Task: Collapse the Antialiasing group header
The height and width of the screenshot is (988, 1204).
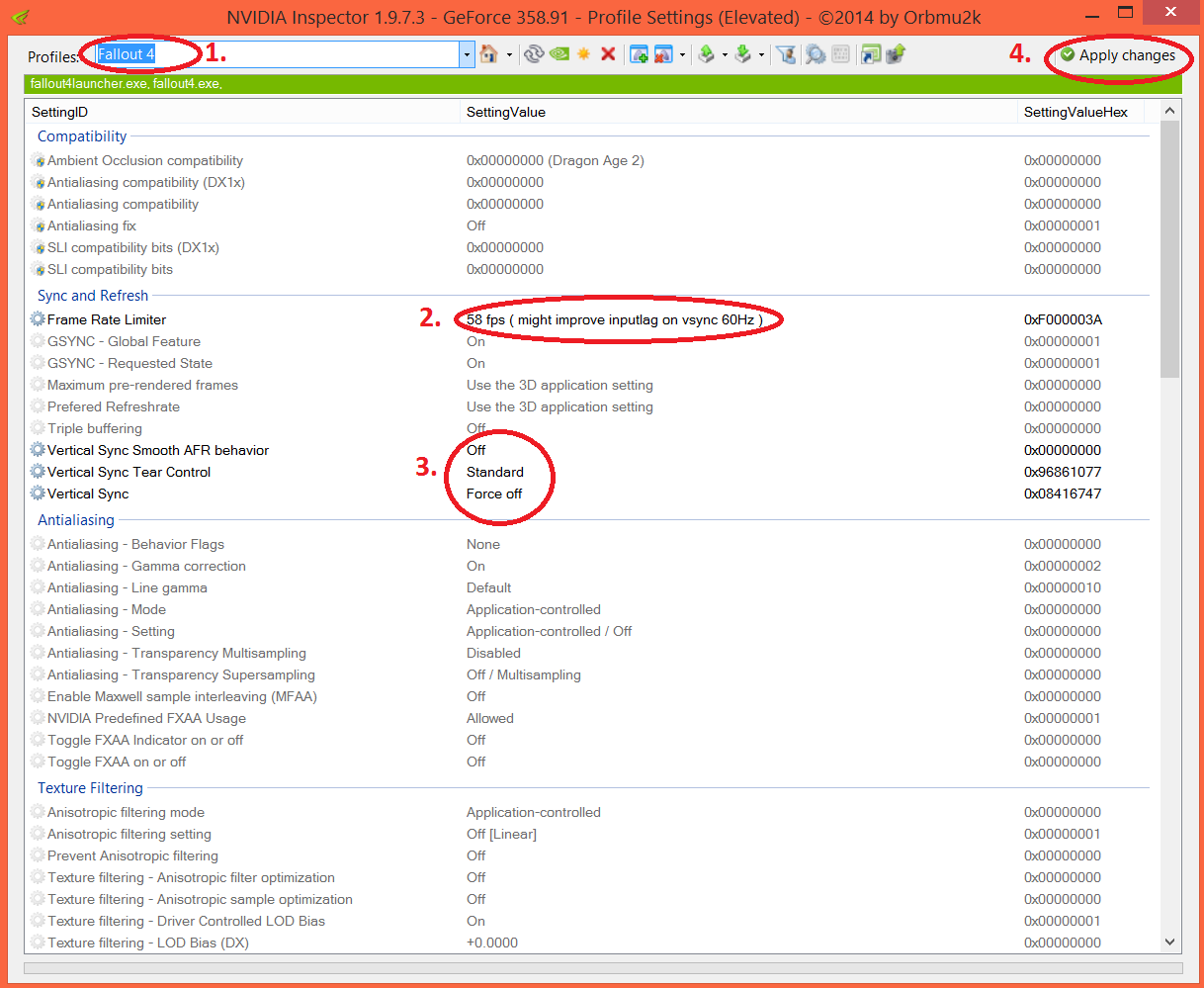Action: coord(76,520)
